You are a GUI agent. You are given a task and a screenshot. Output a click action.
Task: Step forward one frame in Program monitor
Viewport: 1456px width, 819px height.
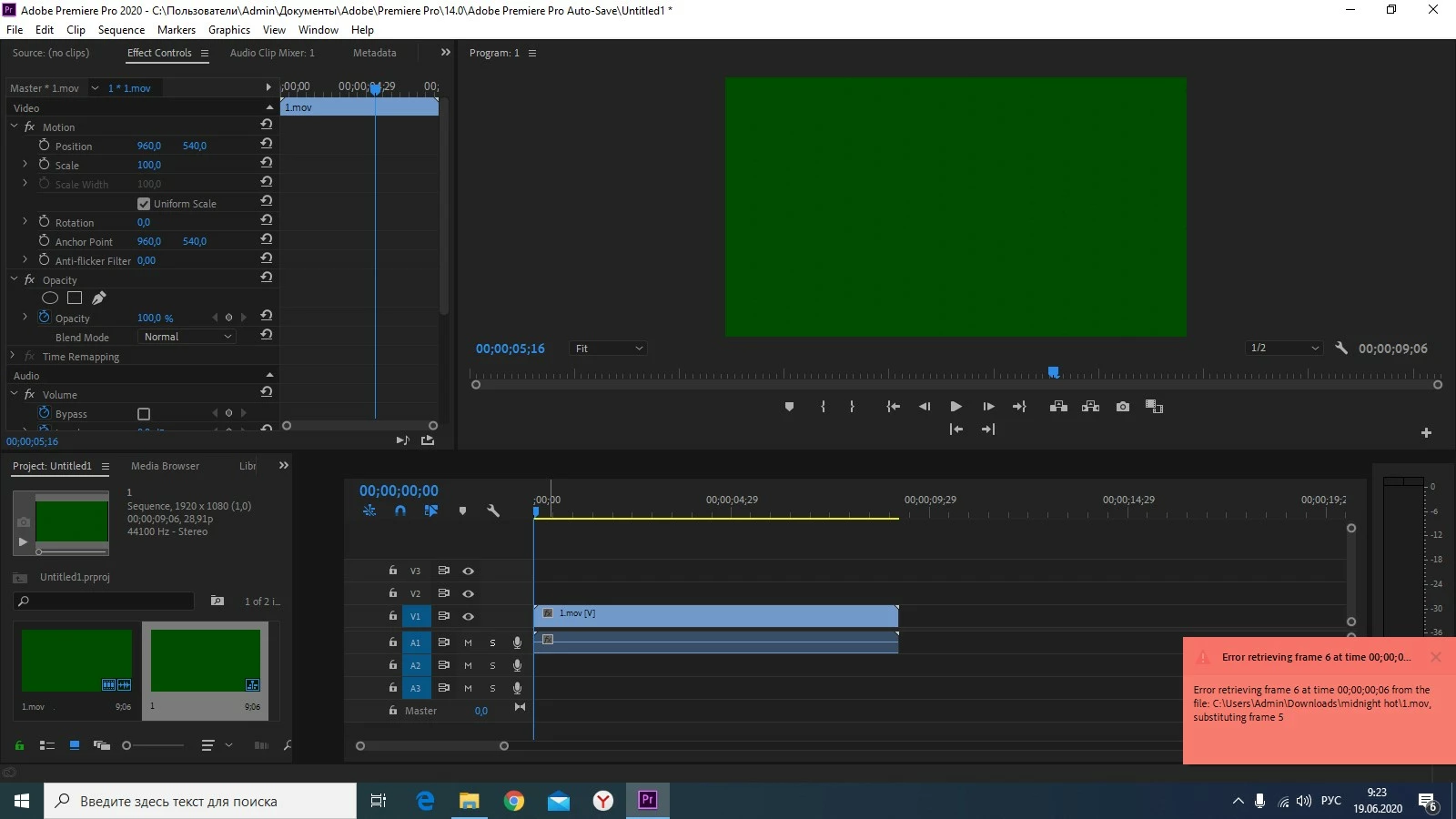988,407
